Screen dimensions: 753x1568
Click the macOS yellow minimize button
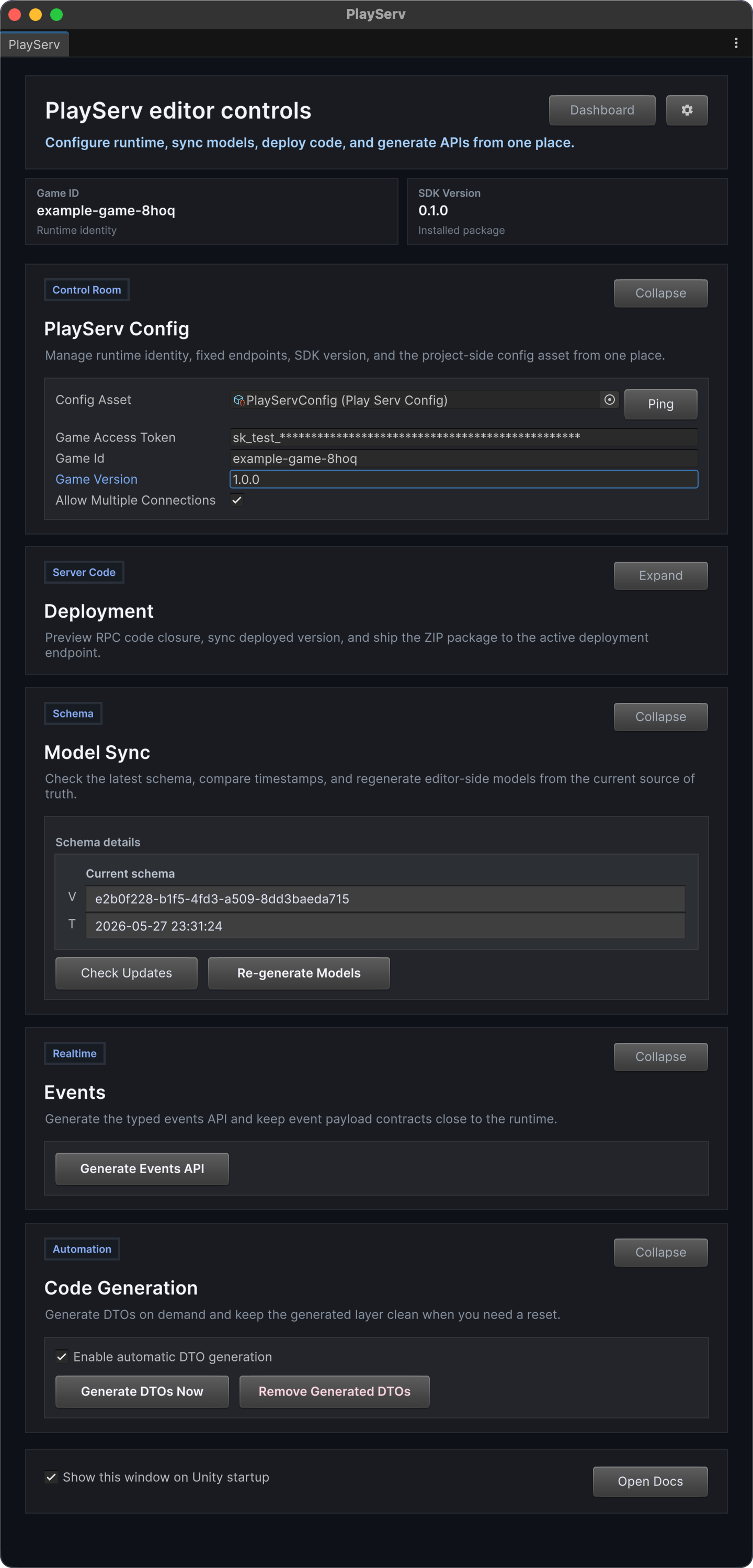36,15
